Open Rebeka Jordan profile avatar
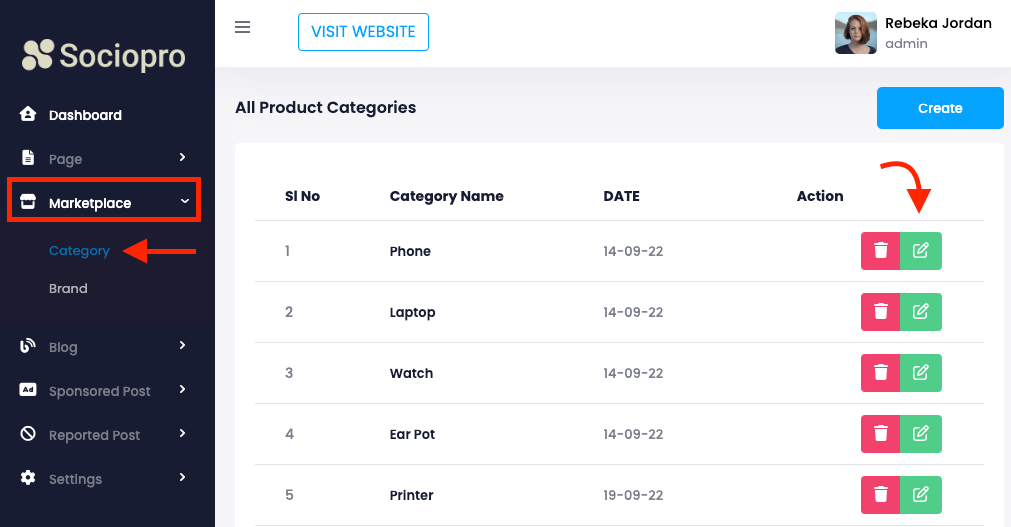1011x527 pixels. (855, 33)
